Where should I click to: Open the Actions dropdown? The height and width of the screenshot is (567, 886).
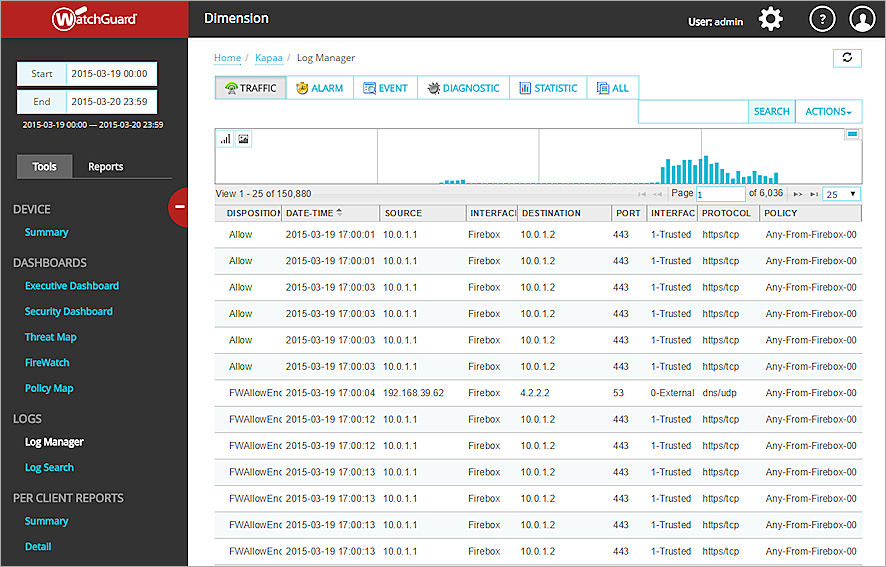(828, 112)
